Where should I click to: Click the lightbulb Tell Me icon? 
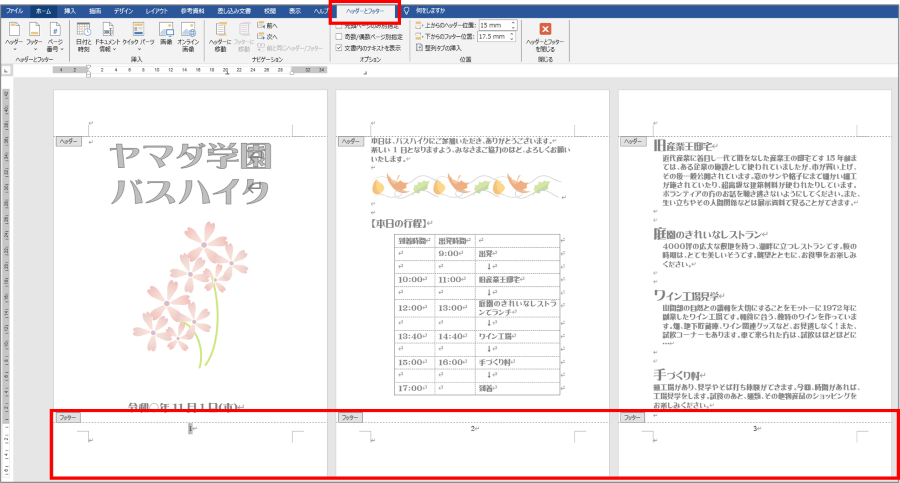406,11
